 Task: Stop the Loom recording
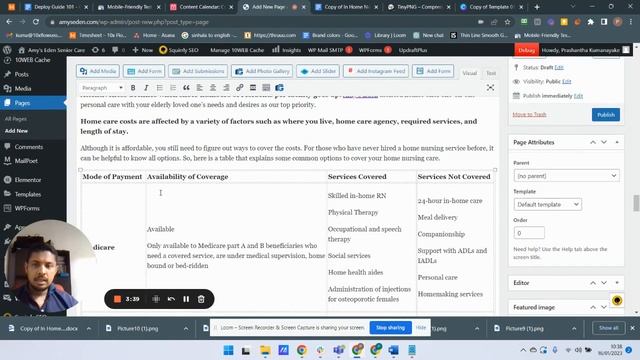117,299
